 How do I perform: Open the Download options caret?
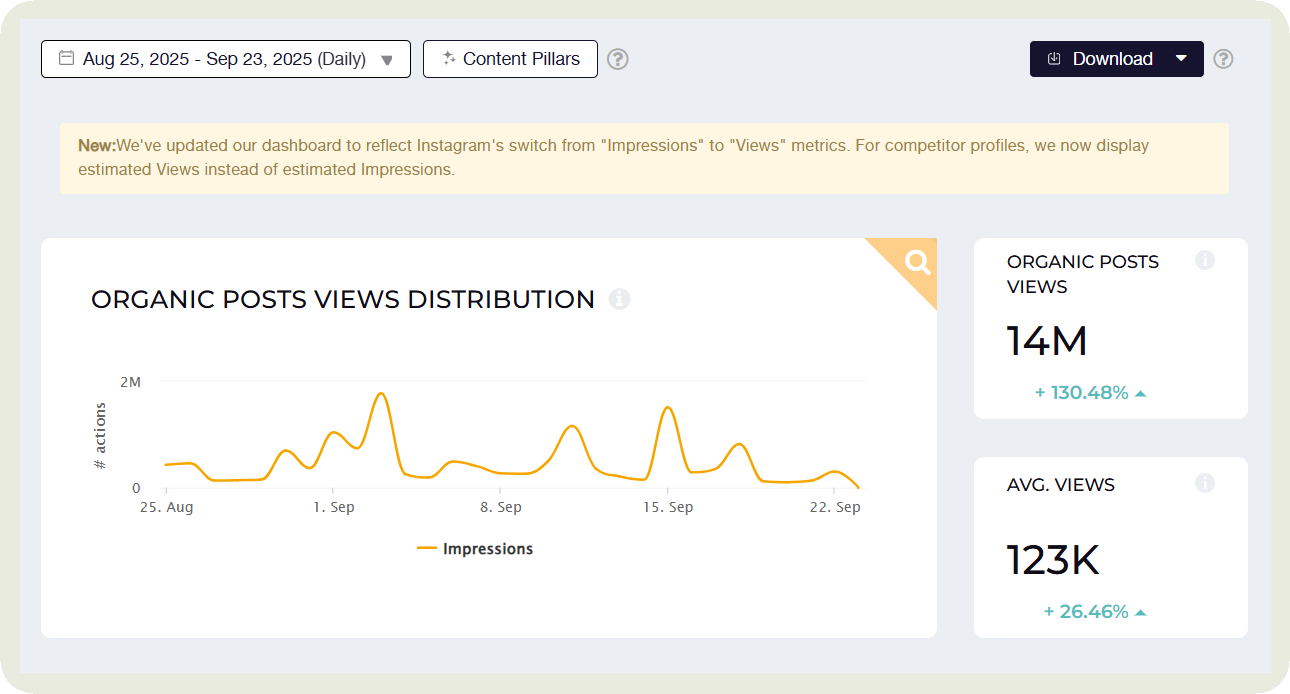[x=1181, y=58]
